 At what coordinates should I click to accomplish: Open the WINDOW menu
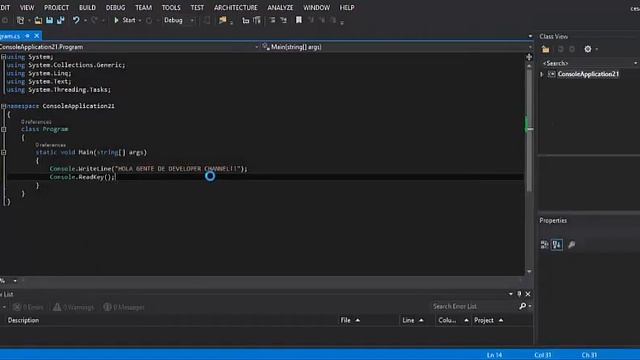point(316,7)
